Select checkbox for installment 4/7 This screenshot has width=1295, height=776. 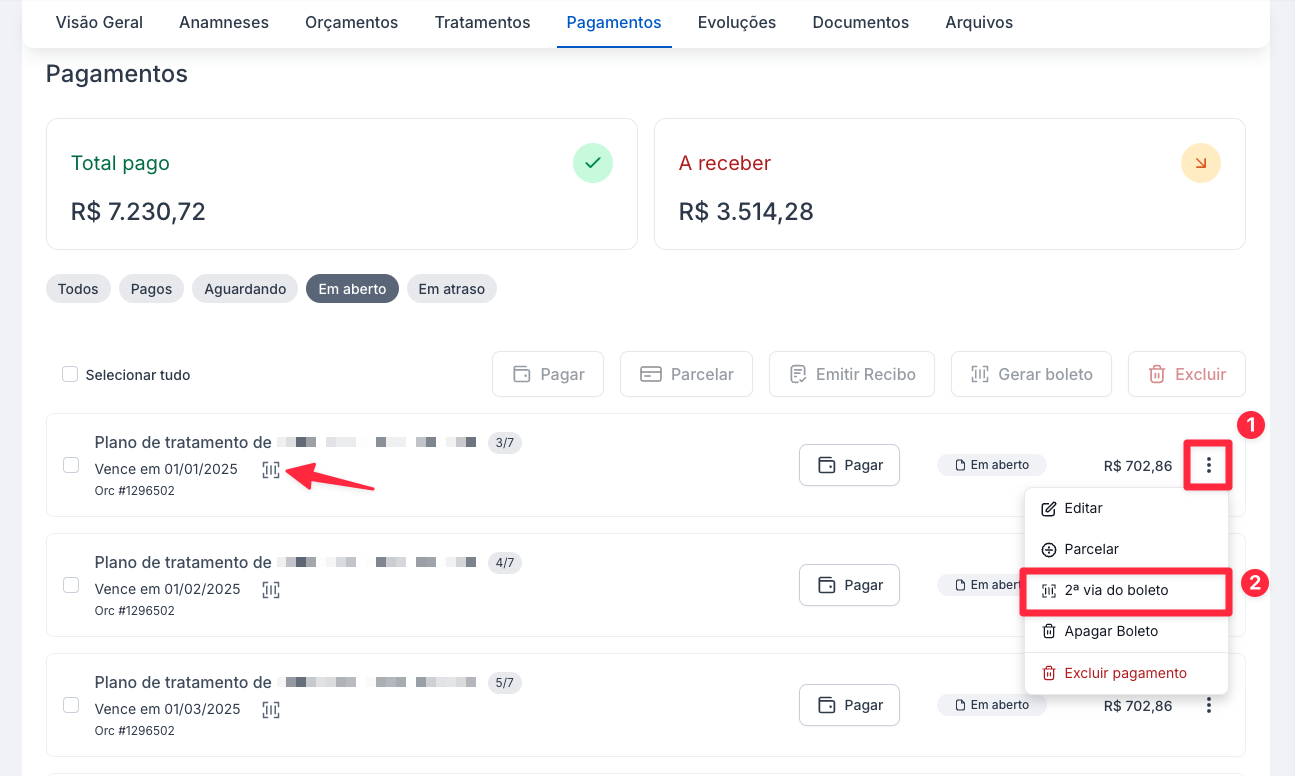(x=71, y=585)
